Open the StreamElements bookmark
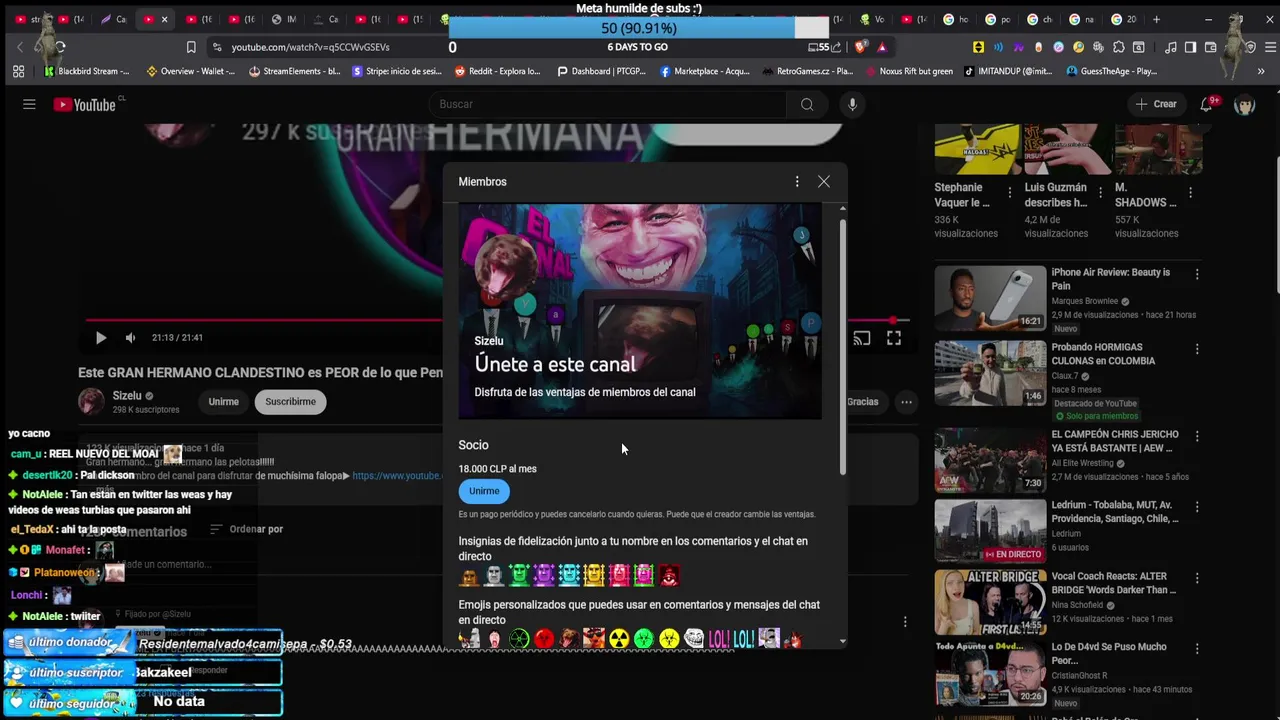 295,71
